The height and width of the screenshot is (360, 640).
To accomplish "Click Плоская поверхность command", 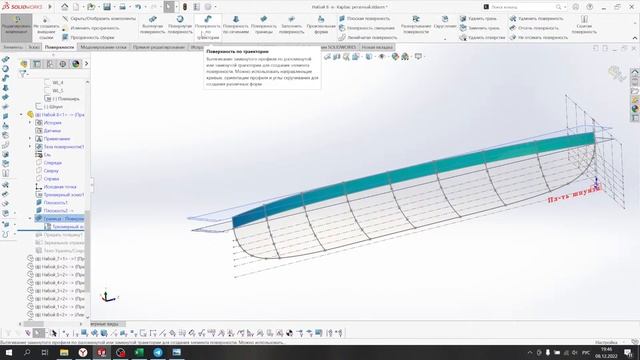I will [364, 18].
